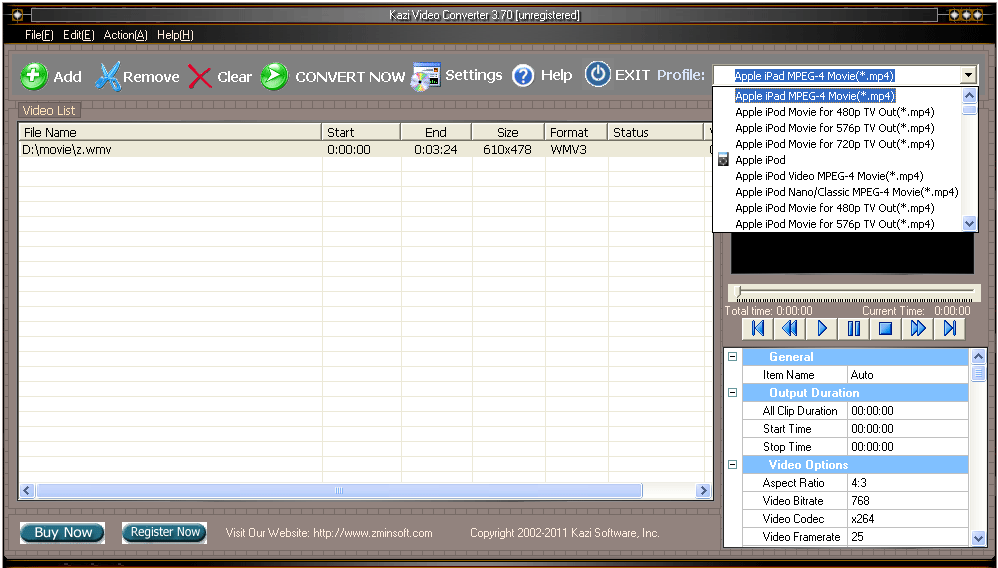
Task: Click the Video Framerate 25 value
Action: (908, 537)
